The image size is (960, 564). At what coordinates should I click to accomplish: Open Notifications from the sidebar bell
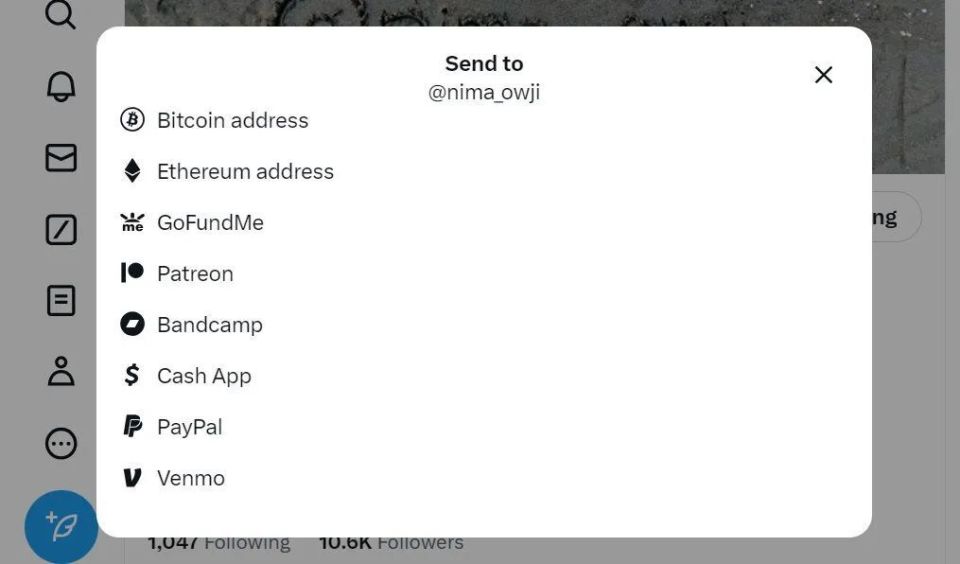pyautogui.click(x=61, y=87)
